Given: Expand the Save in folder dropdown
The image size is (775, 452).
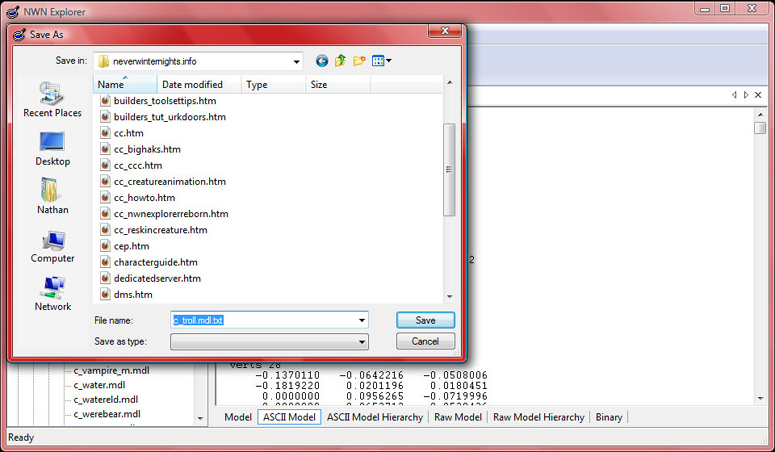Looking at the screenshot, I should click(297, 61).
